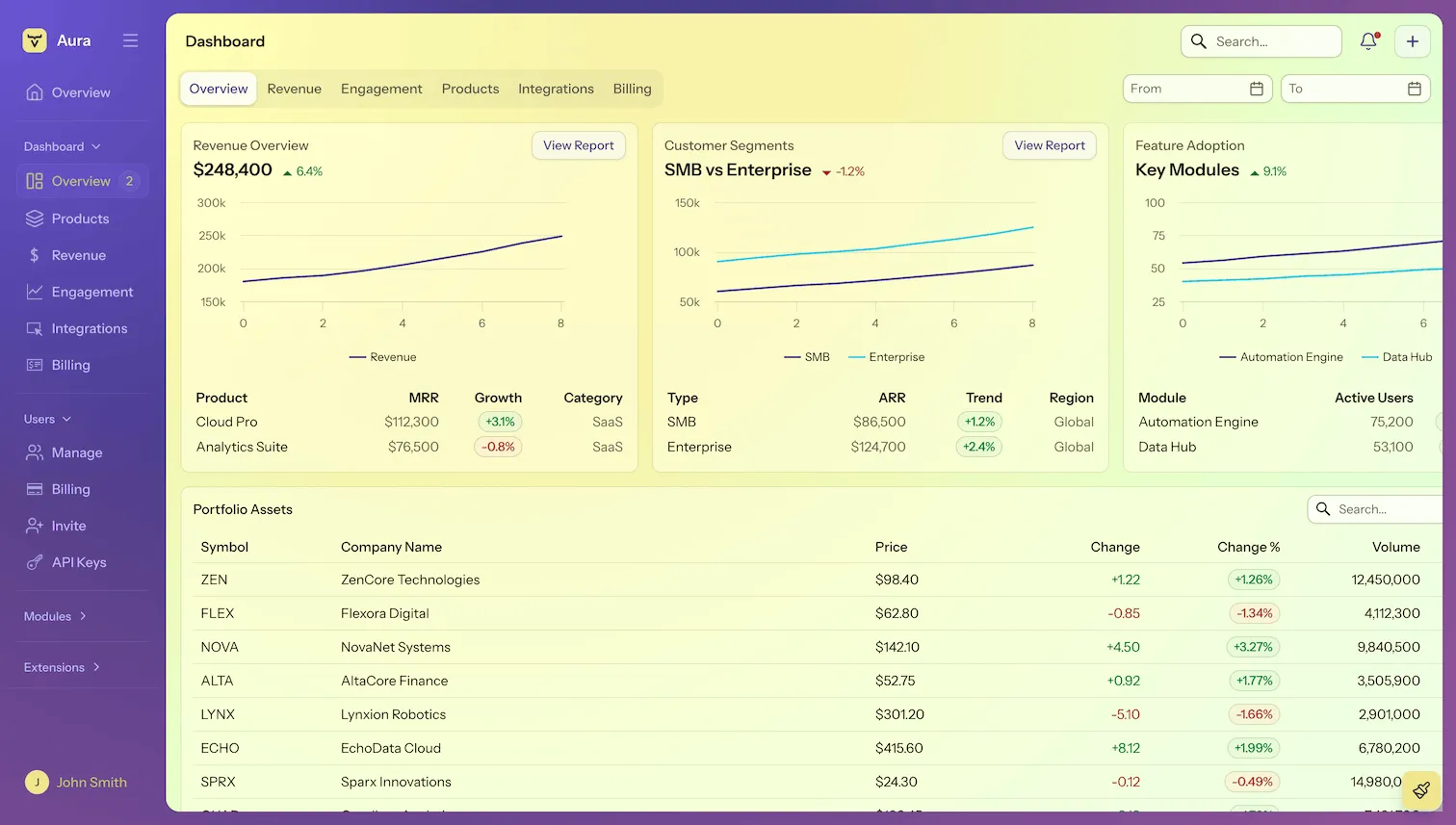This screenshot has height=825, width=1456.
Task: Toggle the Enterprise legend series
Action: click(x=887, y=357)
